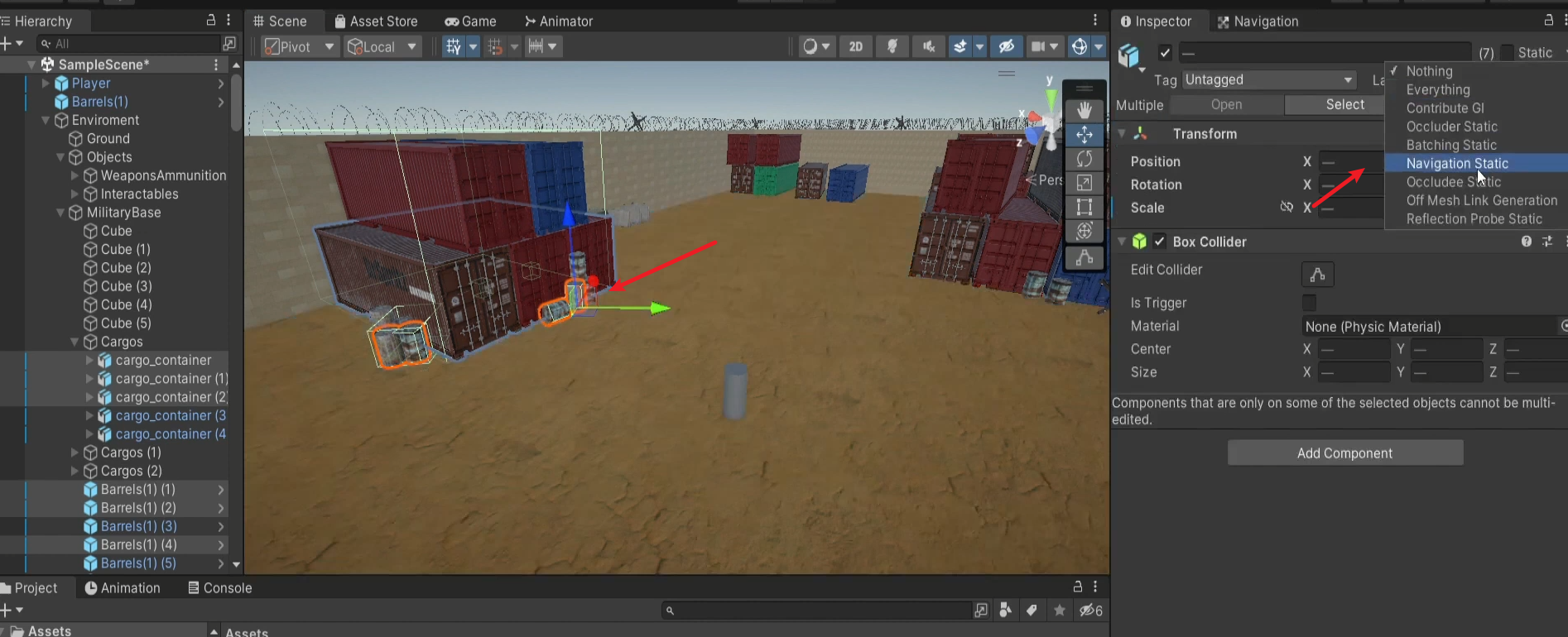Select the Scale tool
This screenshot has width=1568, height=637.
coord(1084,182)
